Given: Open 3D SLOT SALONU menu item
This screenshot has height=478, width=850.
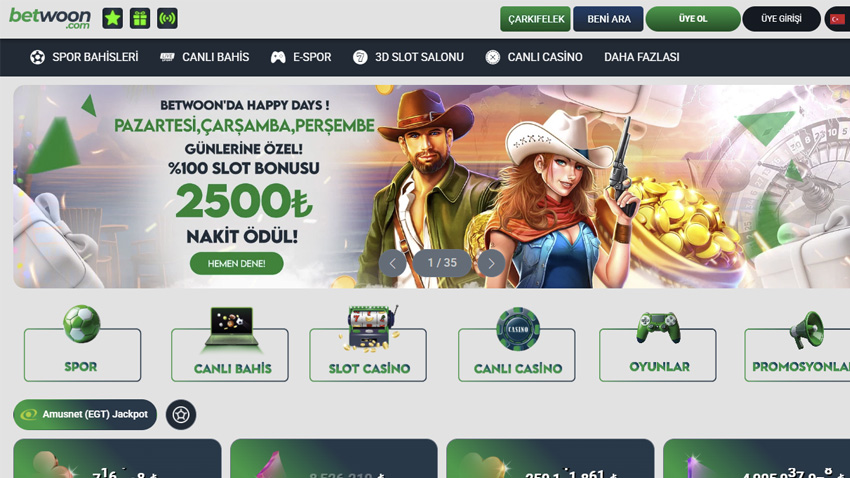Looking at the screenshot, I should 408,57.
